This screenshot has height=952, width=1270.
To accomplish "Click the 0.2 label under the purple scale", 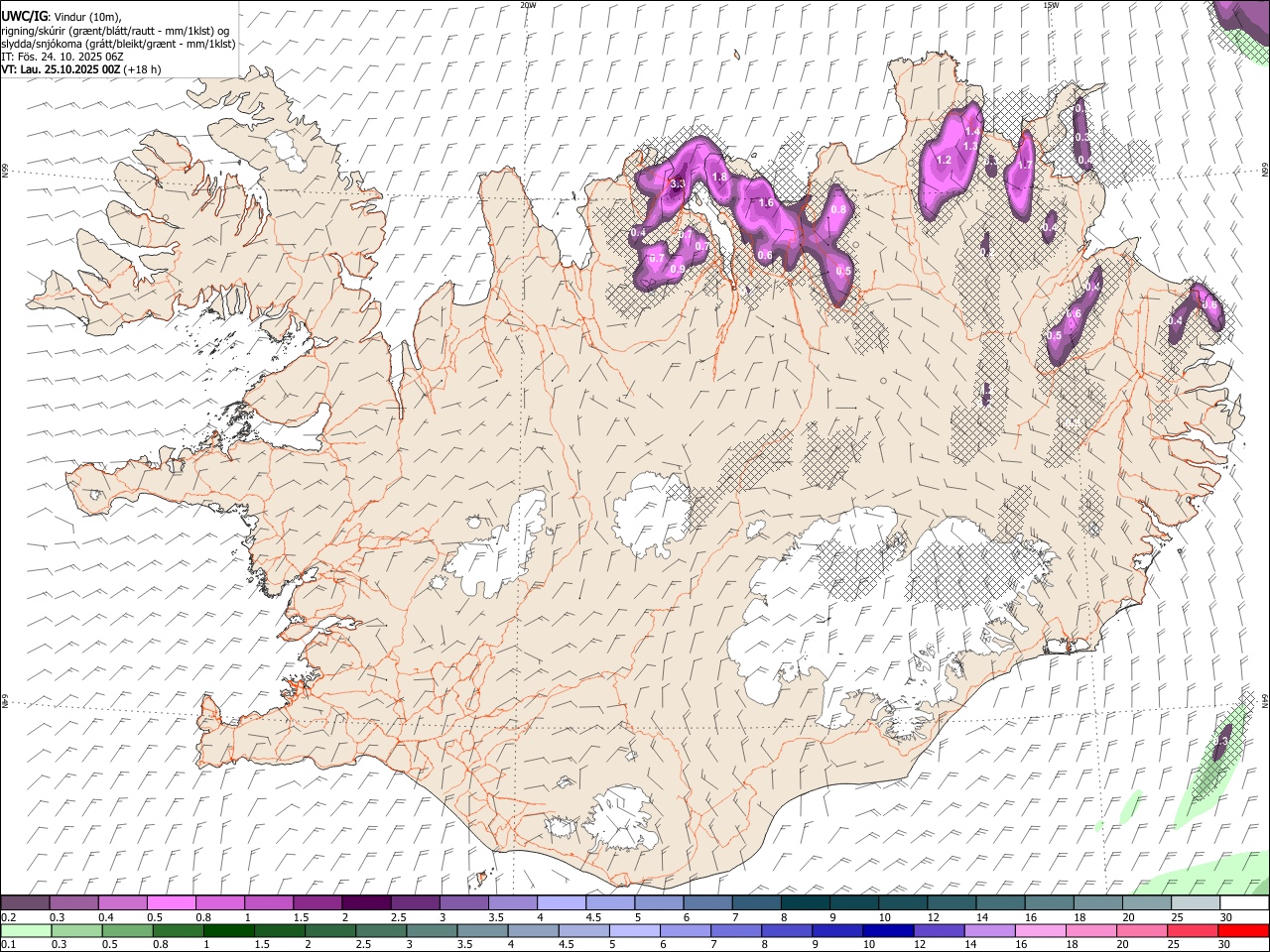I will [8, 917].
